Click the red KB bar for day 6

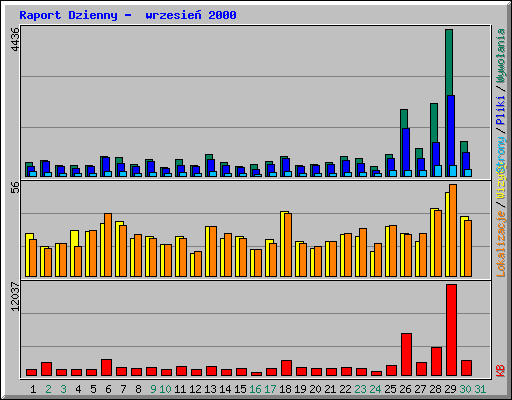[x=106, y=368]
